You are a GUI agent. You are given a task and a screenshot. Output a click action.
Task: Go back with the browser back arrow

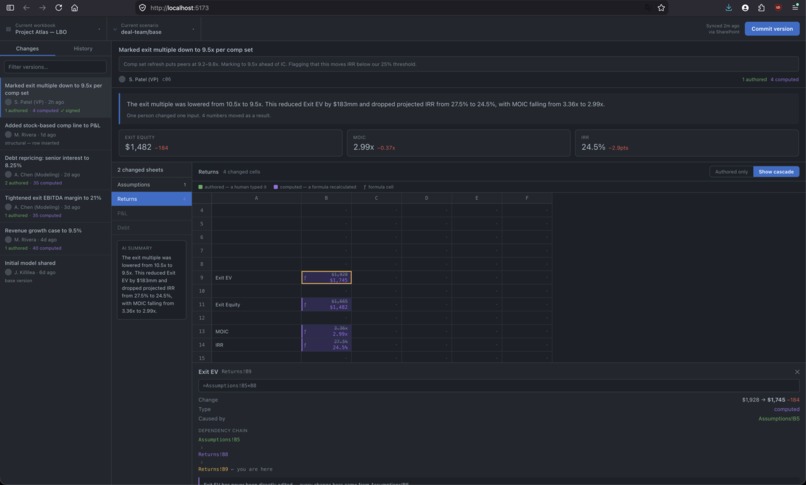26,8
